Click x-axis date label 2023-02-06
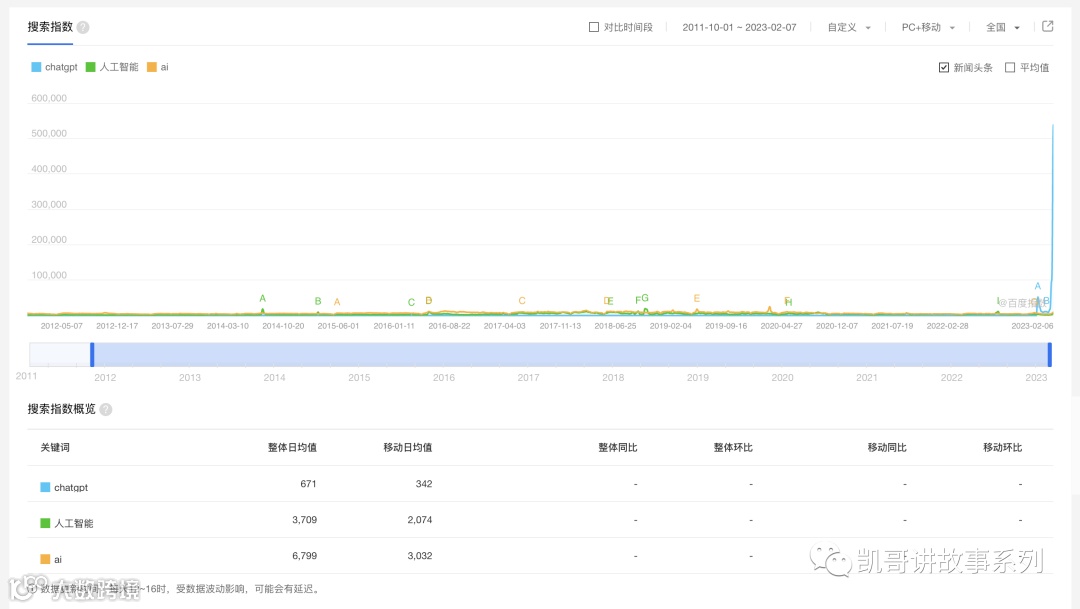The height and width of the screenshot is (609, 1080). pyautogui.click(x=1032, y=326)
